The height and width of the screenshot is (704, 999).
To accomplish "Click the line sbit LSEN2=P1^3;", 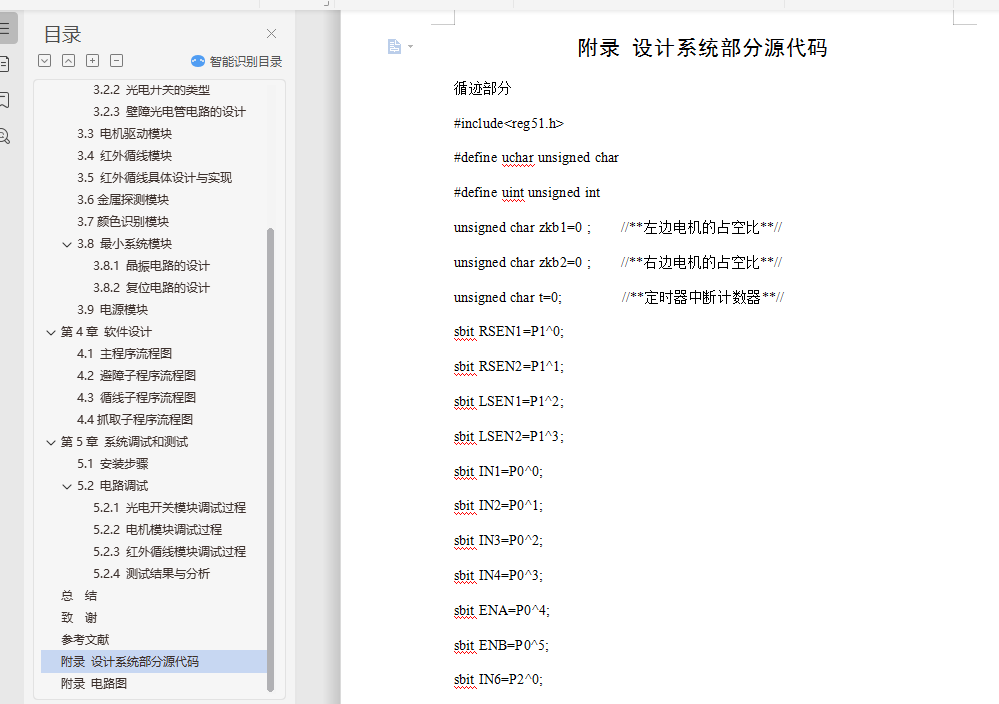I will click(508, 436).
